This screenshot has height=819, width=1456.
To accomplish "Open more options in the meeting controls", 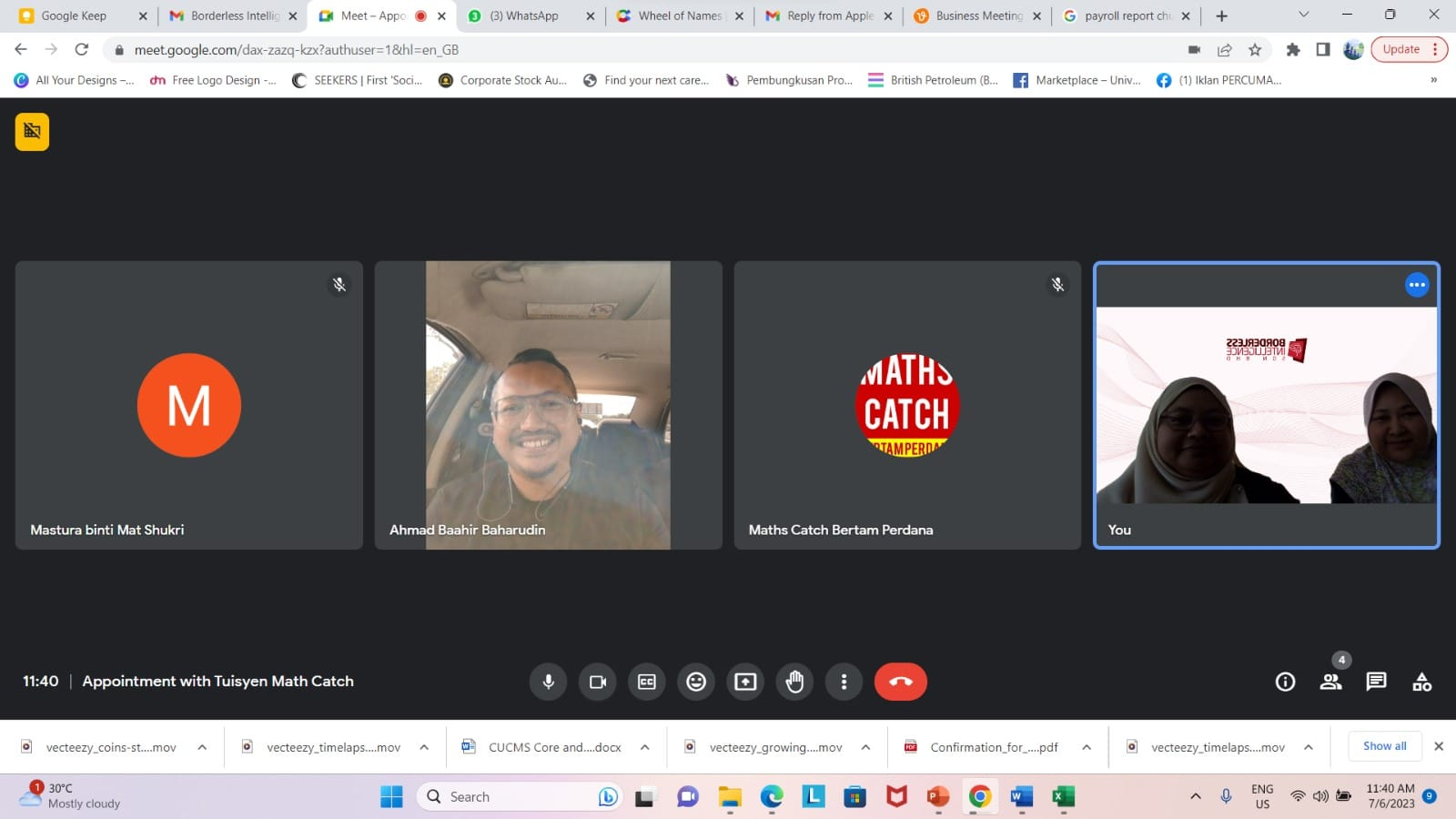I will 844,682.
